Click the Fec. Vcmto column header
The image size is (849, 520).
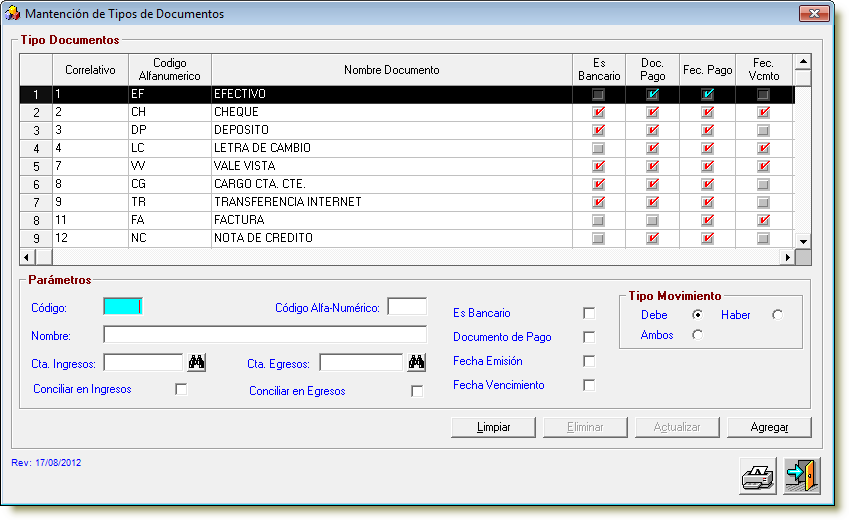764,70
